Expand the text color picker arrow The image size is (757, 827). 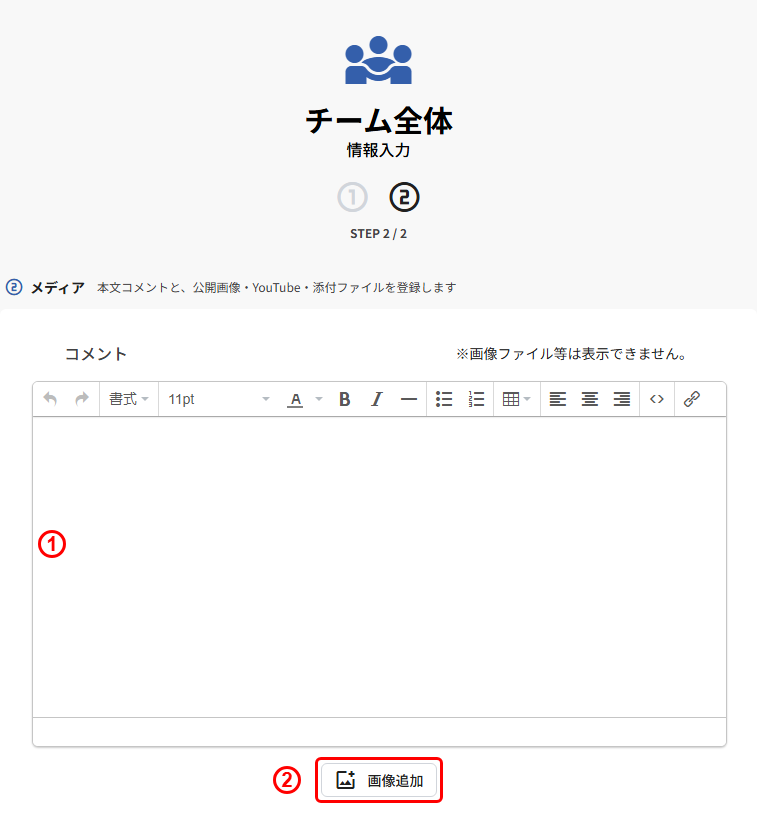click(x=319, y=399)
